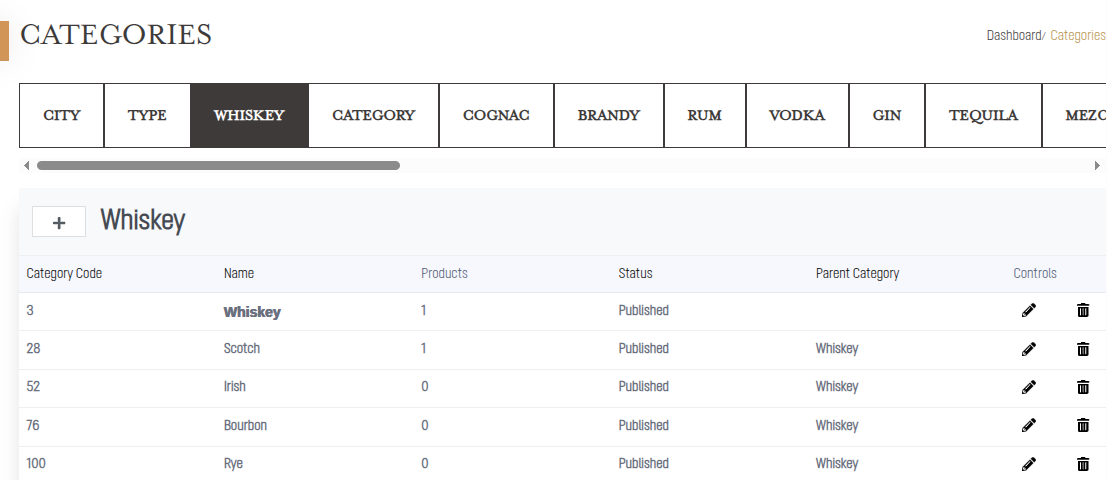The width and height of the screenshot is (1107, 480).
Task: Open the Rum tab
Action: tap(705, 115)
